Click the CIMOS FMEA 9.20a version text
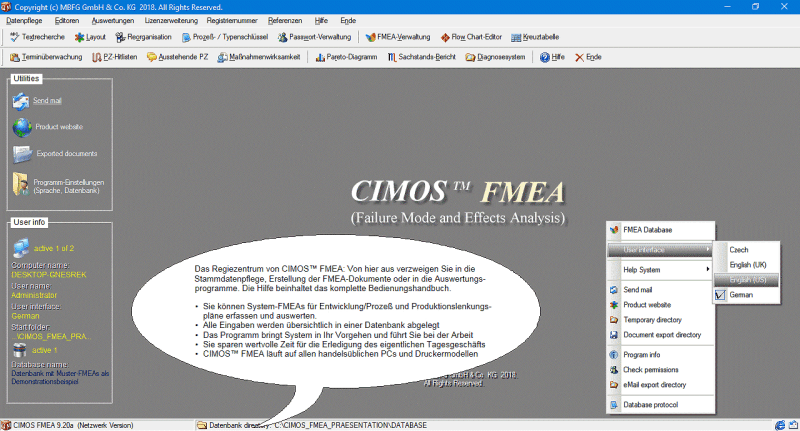 (x=73, y=425)
